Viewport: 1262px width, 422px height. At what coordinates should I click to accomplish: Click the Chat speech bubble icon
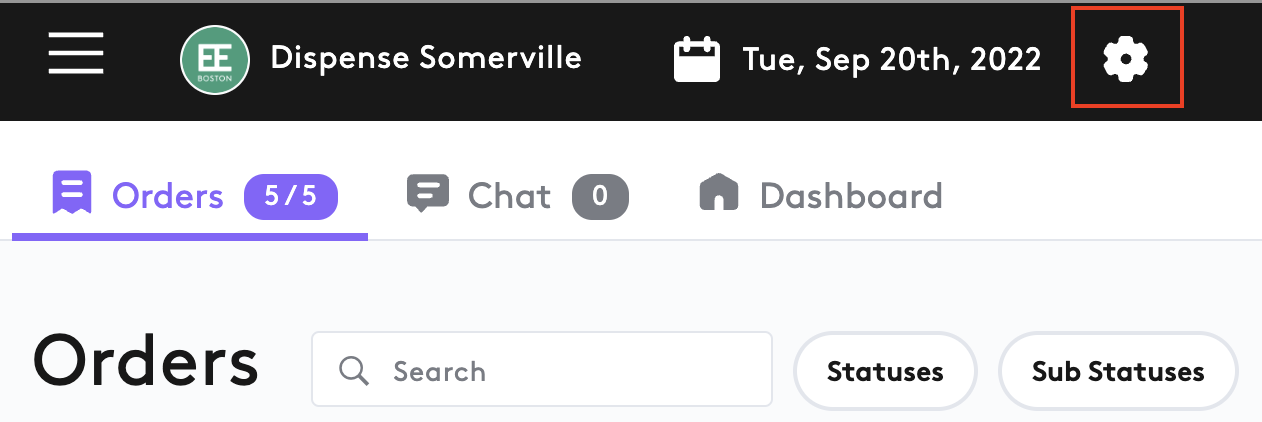click(428, 193)
